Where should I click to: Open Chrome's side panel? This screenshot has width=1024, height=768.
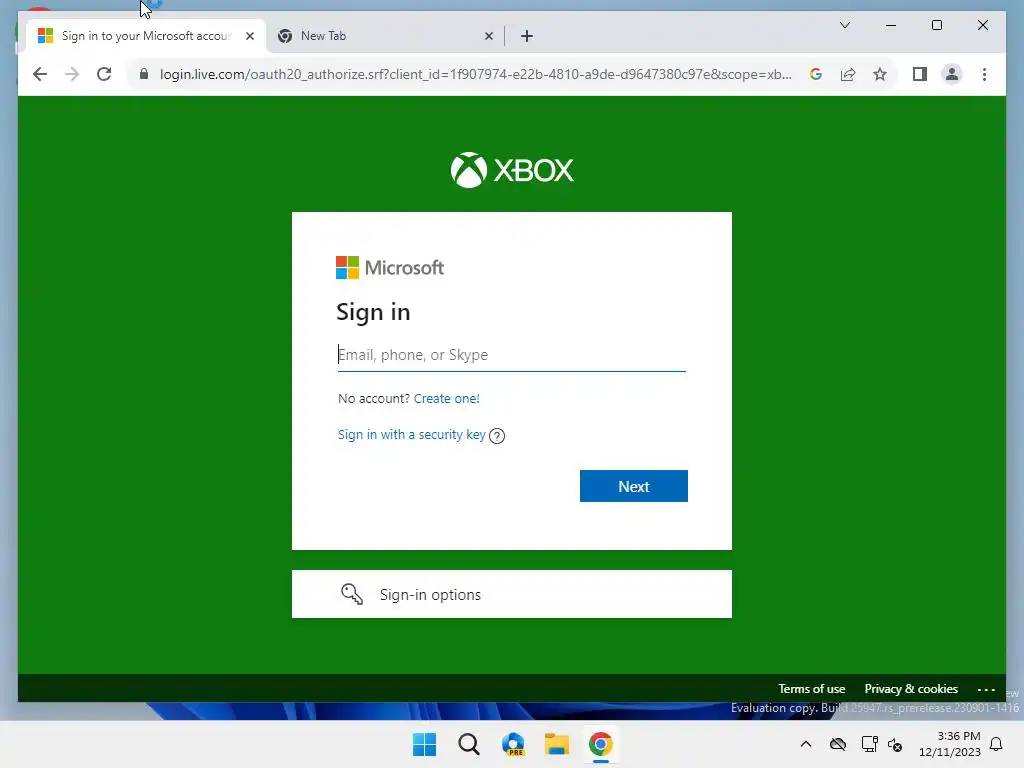click(x=920, y=74)
